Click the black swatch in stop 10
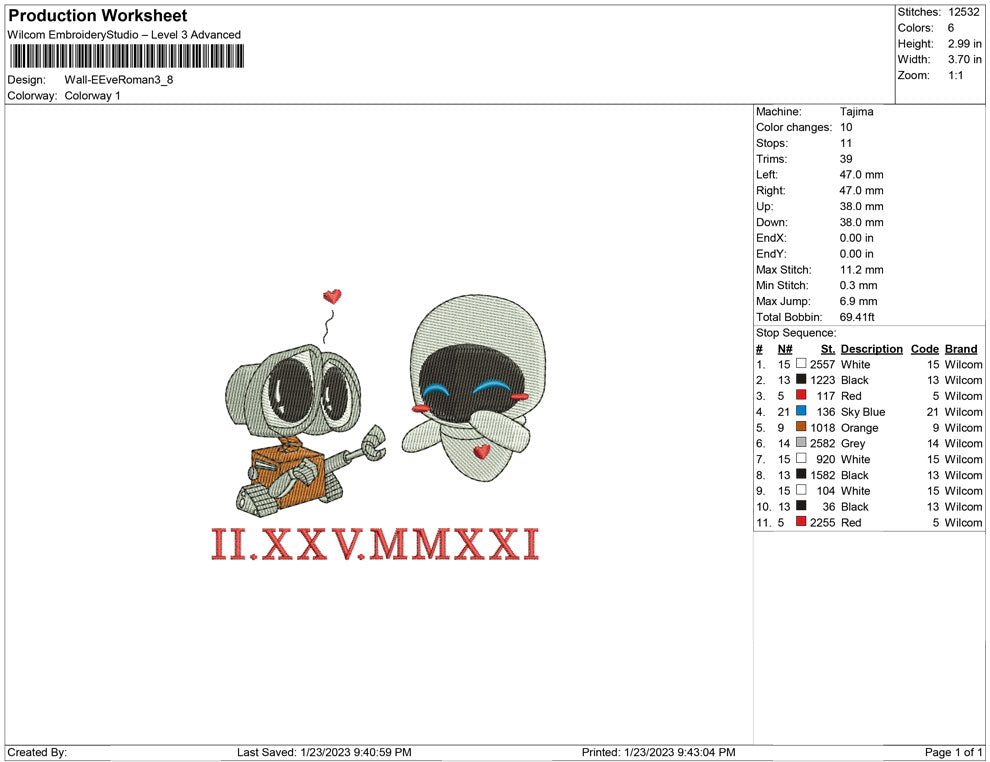The width and height of the screenshot is (990, 762). [x=801, y=506]
